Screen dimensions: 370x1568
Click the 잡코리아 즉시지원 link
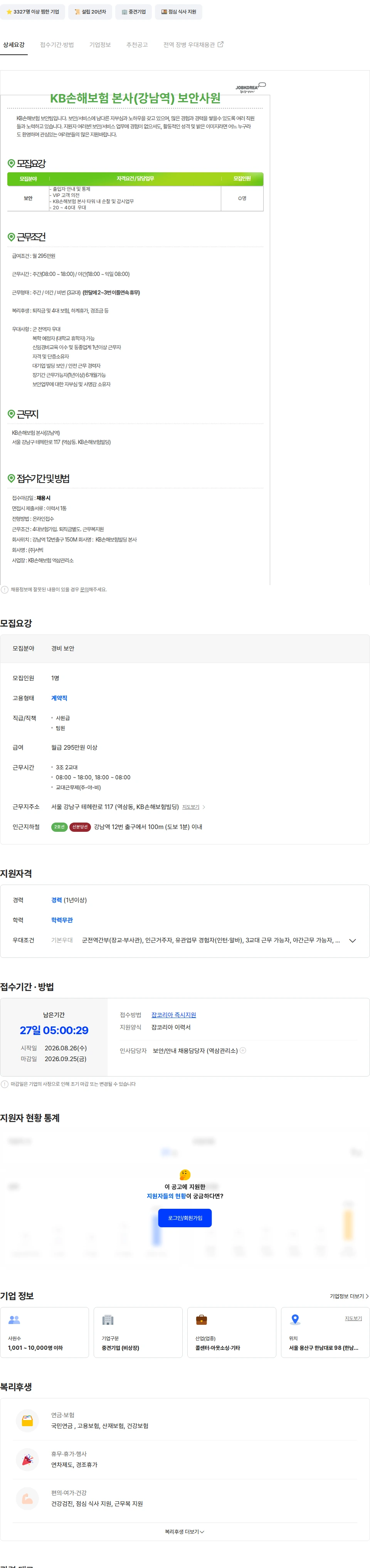173,1015
